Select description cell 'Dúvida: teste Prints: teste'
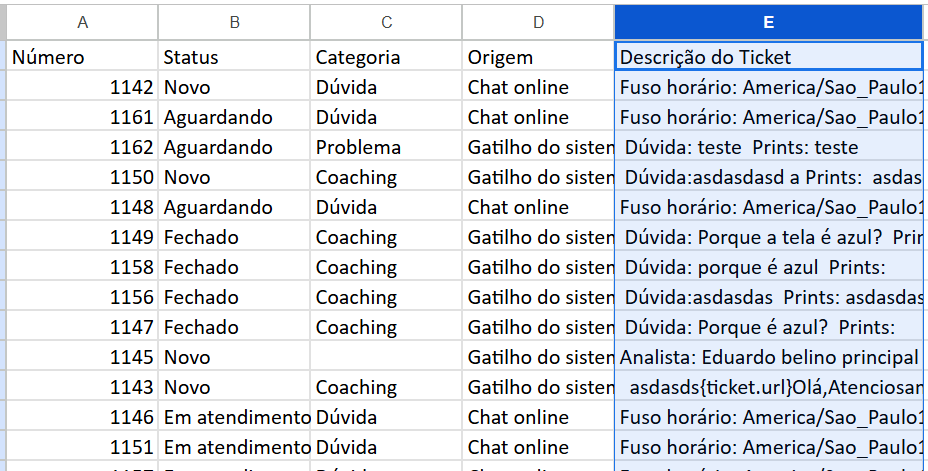 click(x=769, y=147)
